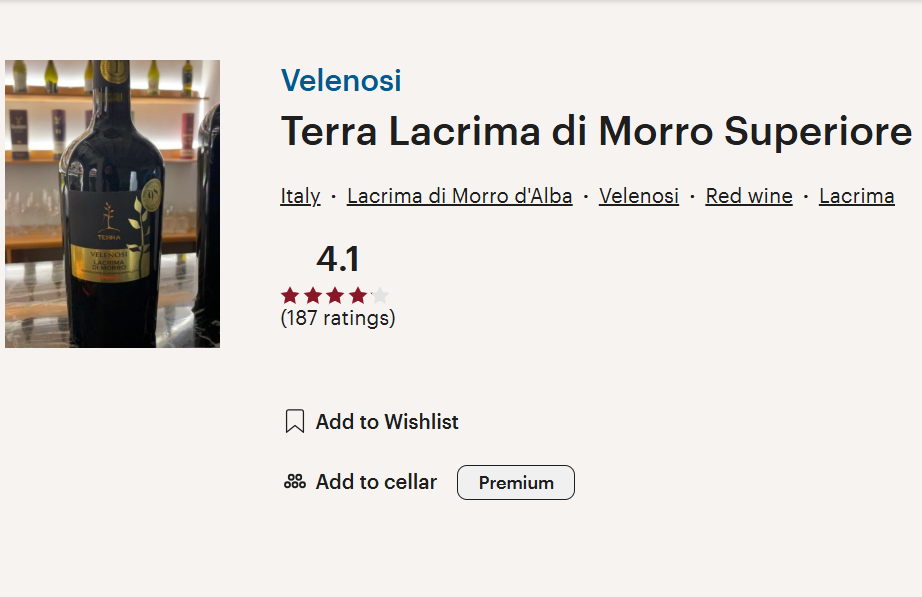Image resolution: width=922 pixels, height=597 pixels.
Task: Open the Italy country link
Action: tap(300, 196)
